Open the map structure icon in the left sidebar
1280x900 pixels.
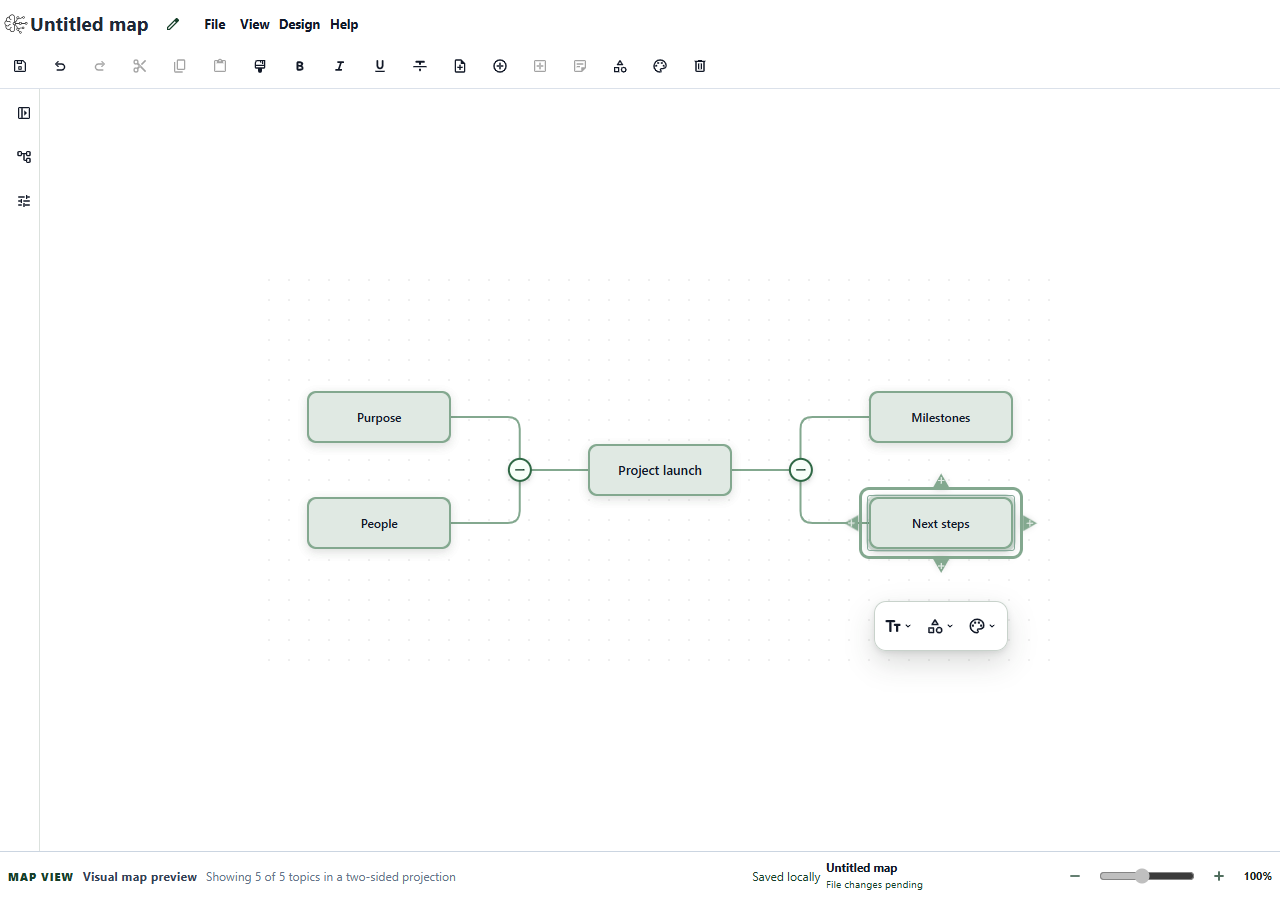pyautogui.click(x=24, y=157)
